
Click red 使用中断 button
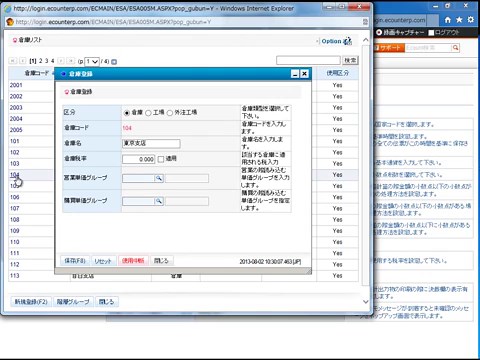(x=133, y=261)
